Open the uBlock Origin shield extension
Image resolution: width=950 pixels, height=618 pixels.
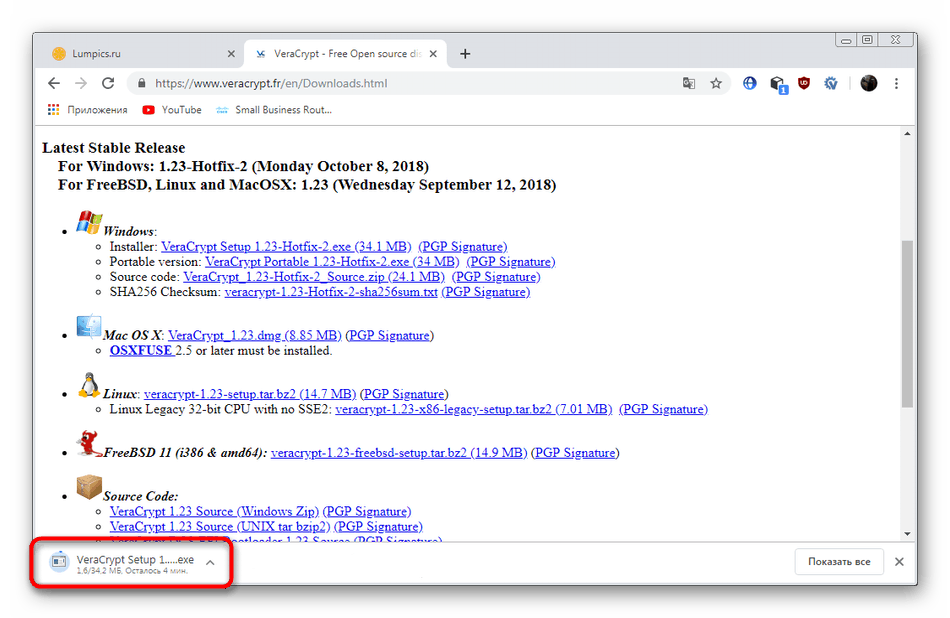click(x=804, y=84)
